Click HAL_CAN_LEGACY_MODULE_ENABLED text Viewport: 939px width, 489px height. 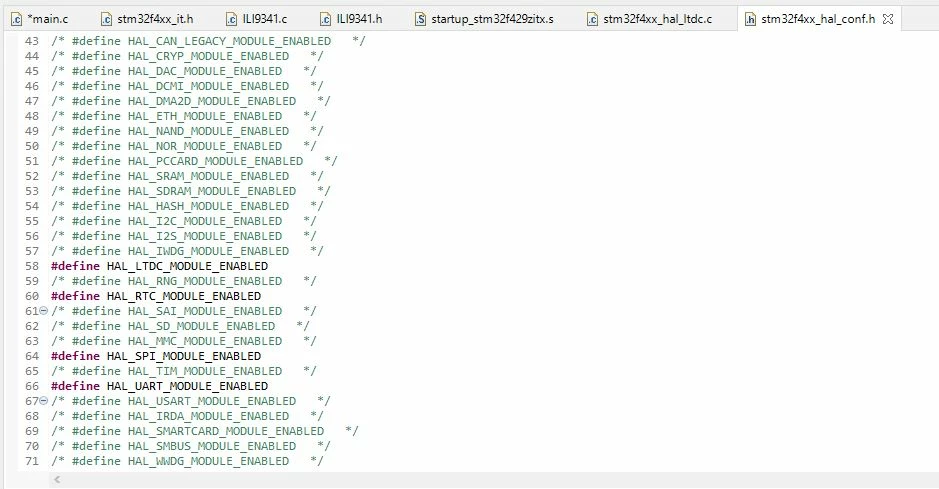pyautogui.click(x=229, y=41)
